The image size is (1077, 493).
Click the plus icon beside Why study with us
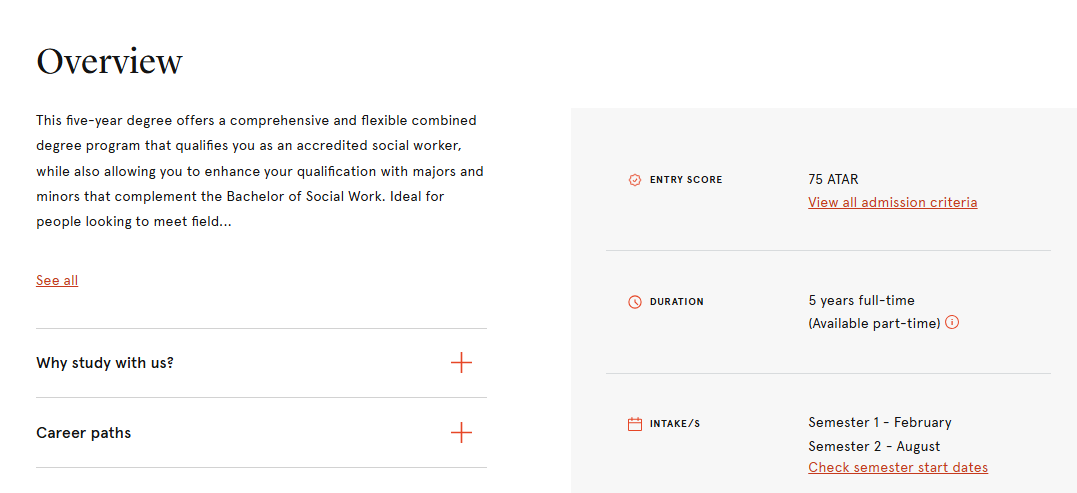[462, 363]
